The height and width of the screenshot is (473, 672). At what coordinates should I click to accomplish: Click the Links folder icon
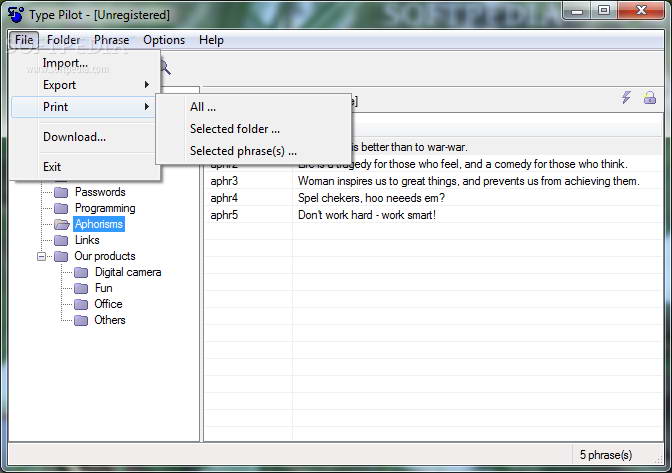61,240
